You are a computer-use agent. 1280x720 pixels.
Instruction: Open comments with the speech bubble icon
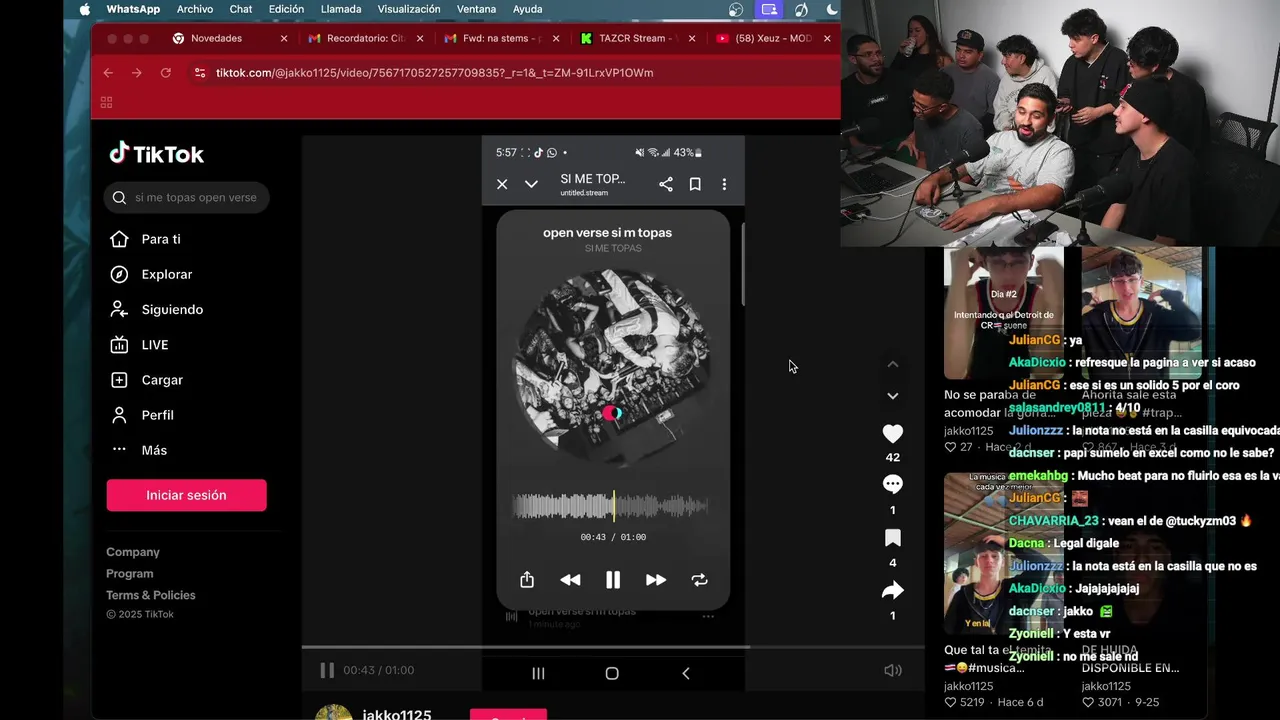tap(893, 485)
